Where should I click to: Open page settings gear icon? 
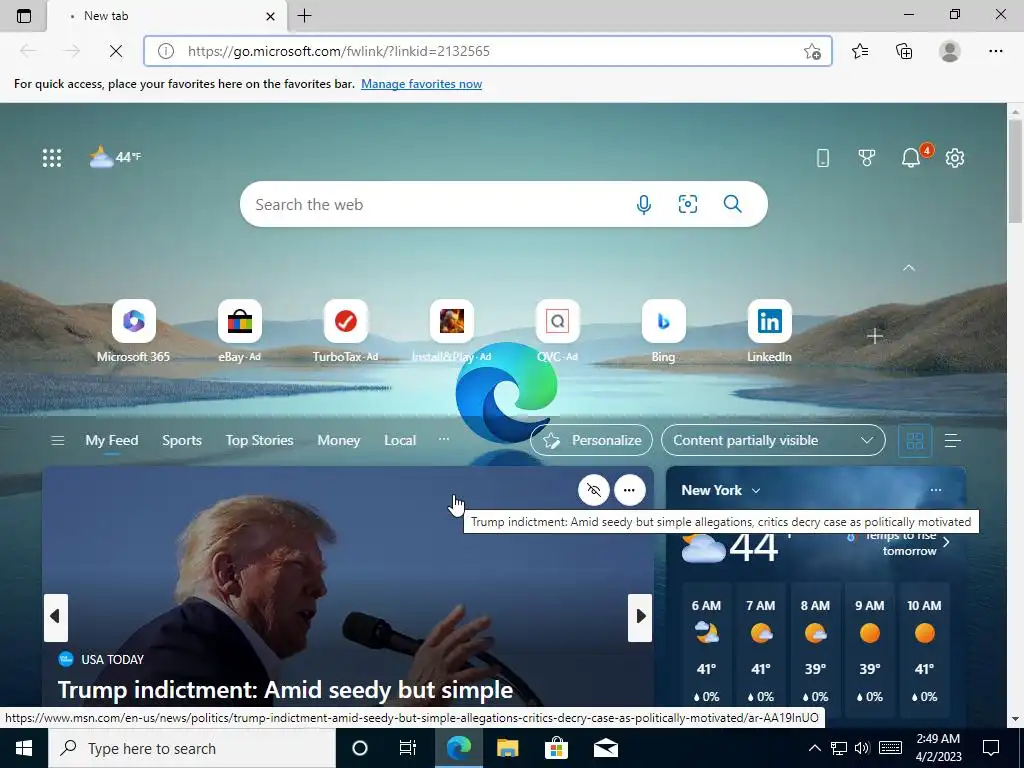(x=955, y=157)
